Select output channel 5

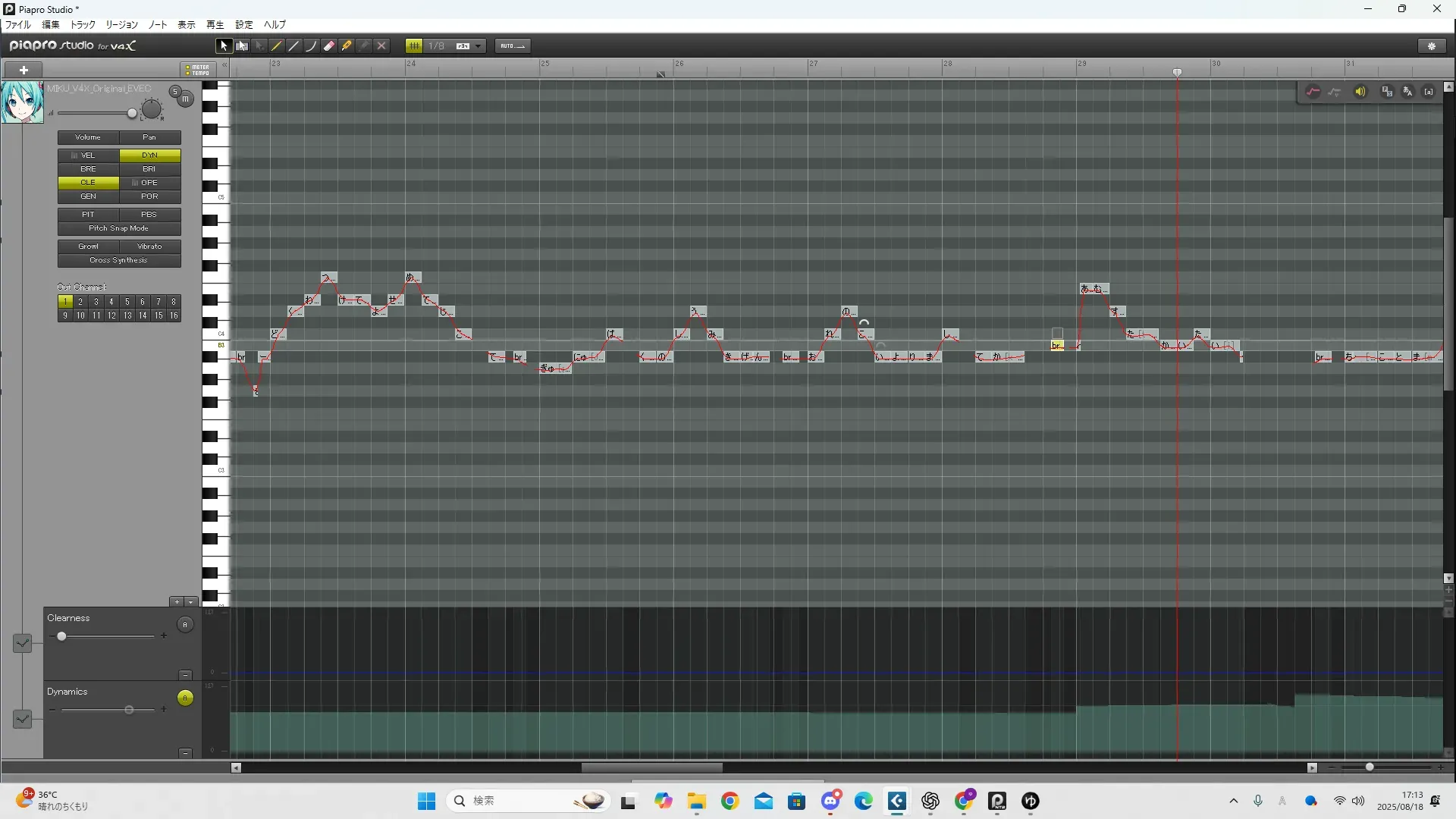pyautogui.click(x=127, y=302)
